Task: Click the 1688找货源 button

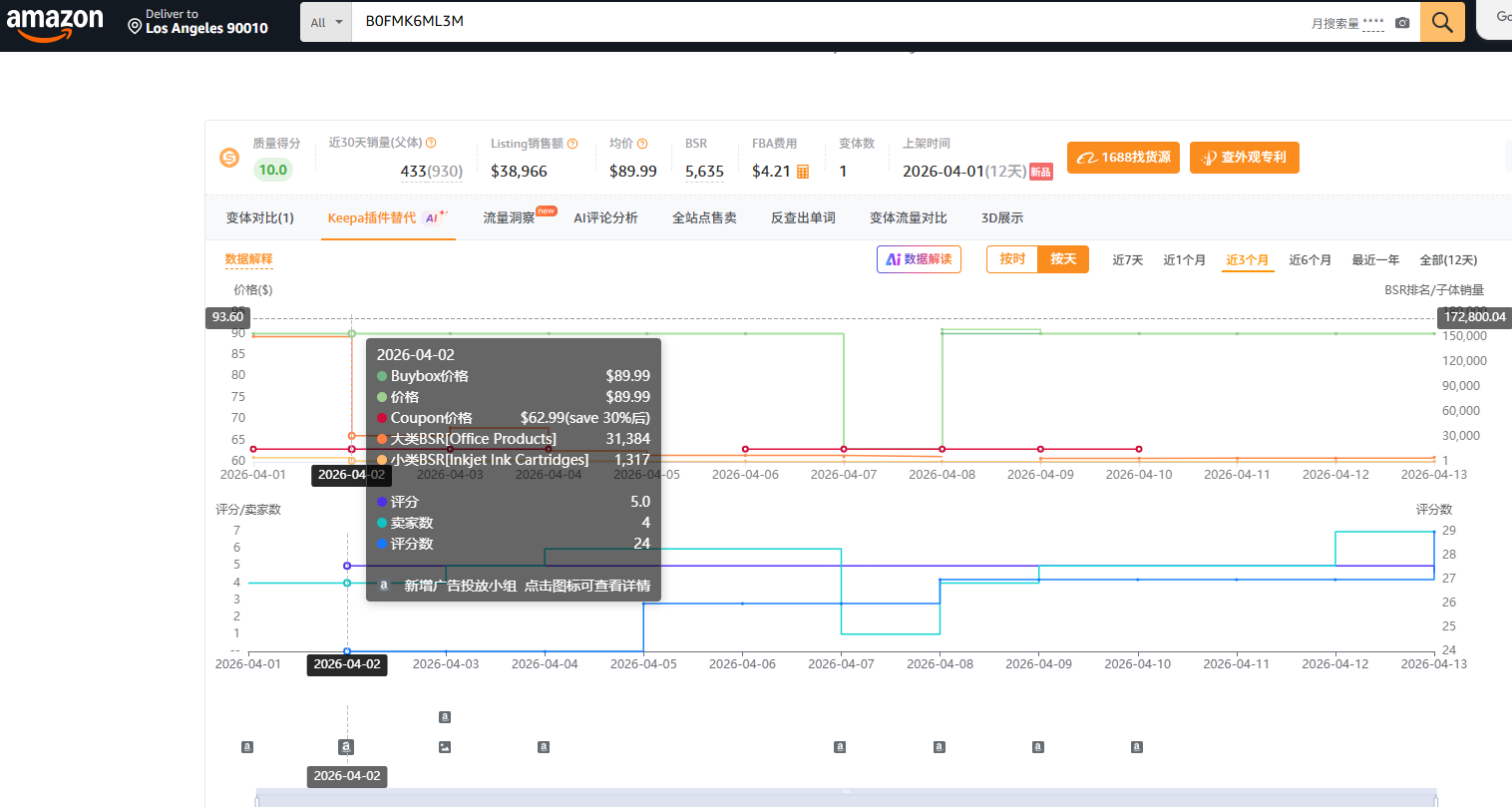Action: click(1123, 158)
